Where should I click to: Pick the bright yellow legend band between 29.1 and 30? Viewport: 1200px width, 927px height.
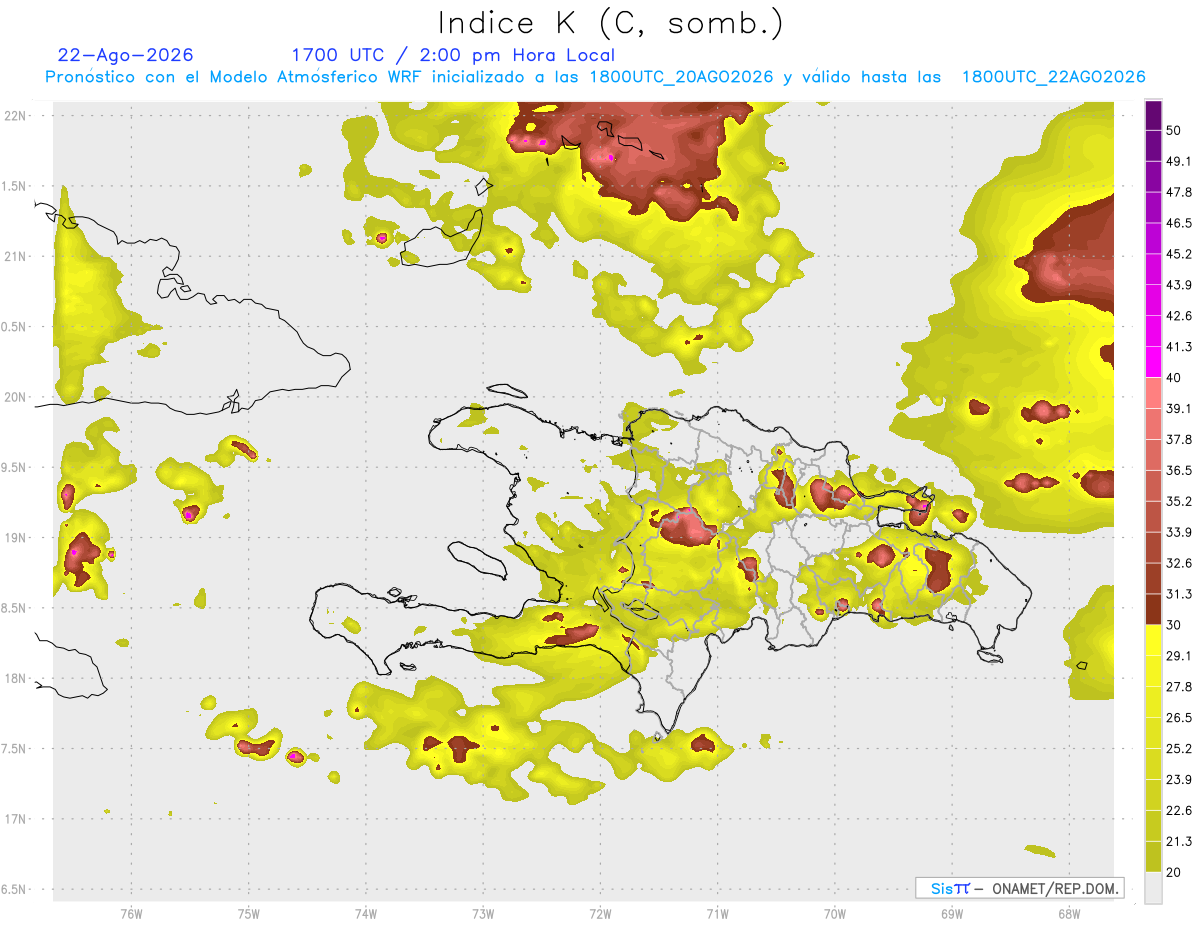pos(1153,640)
